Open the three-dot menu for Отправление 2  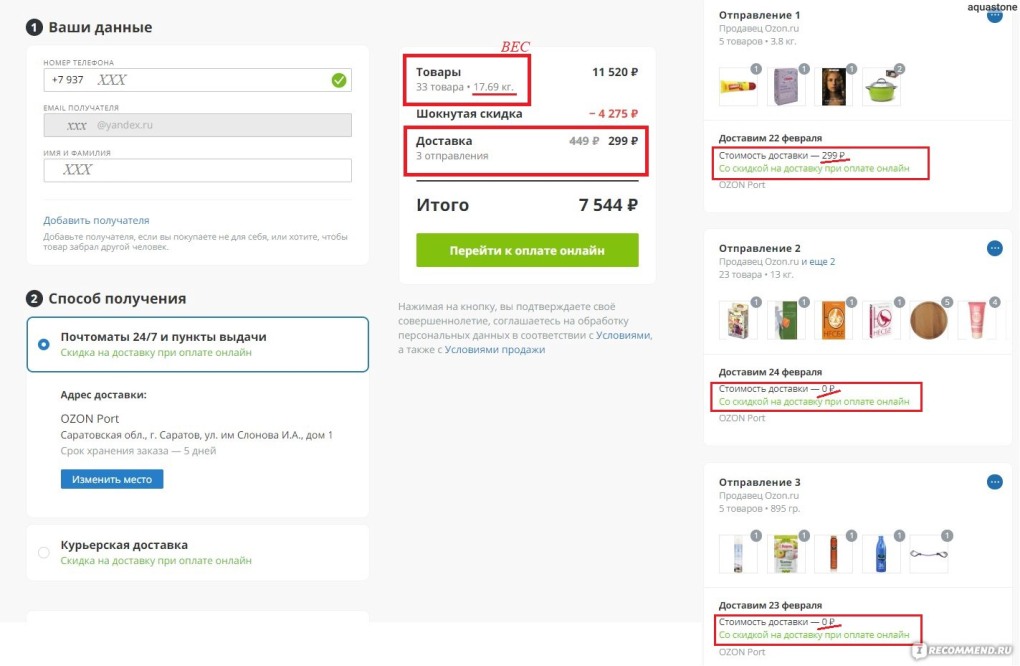tap(994, 248)
